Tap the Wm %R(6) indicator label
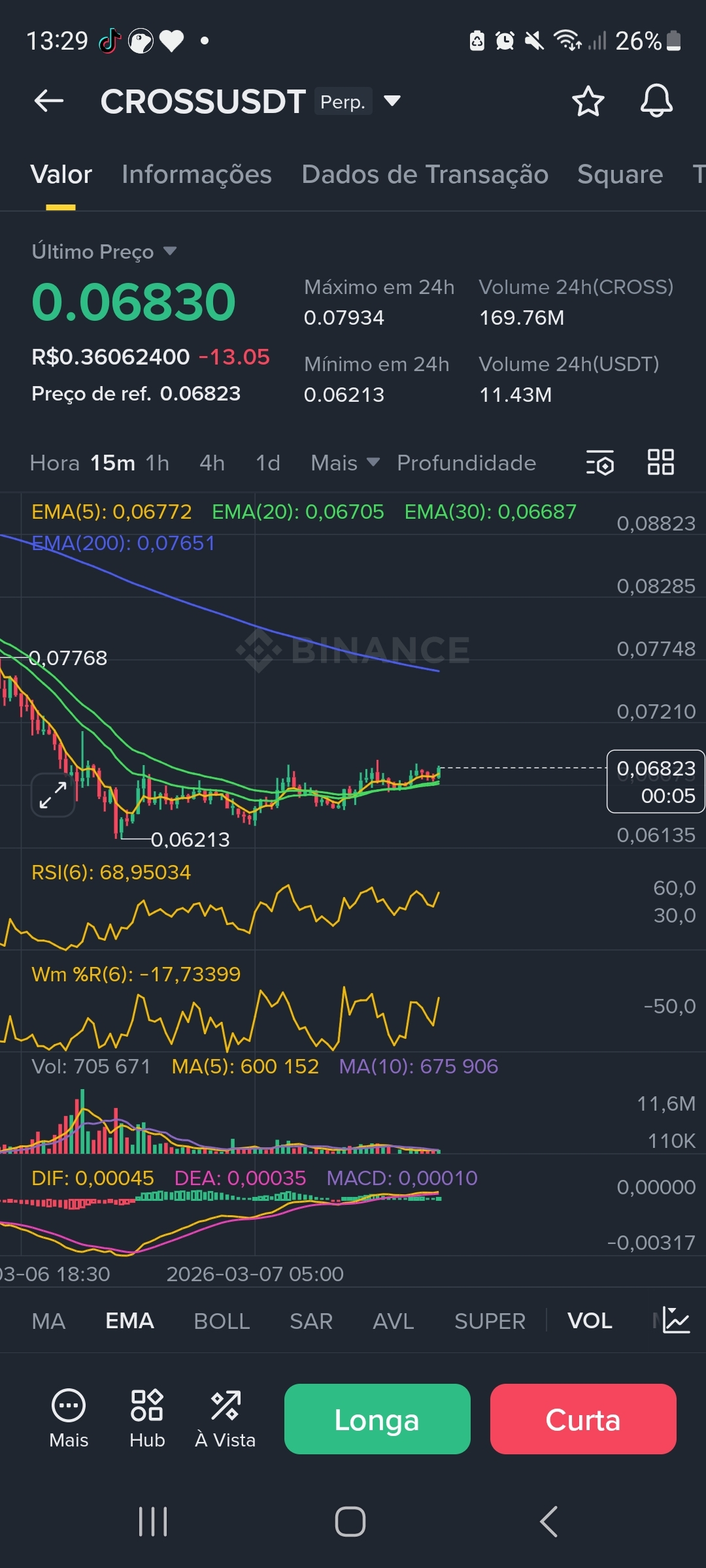706x1568 pixels. (x=136, y=974)
